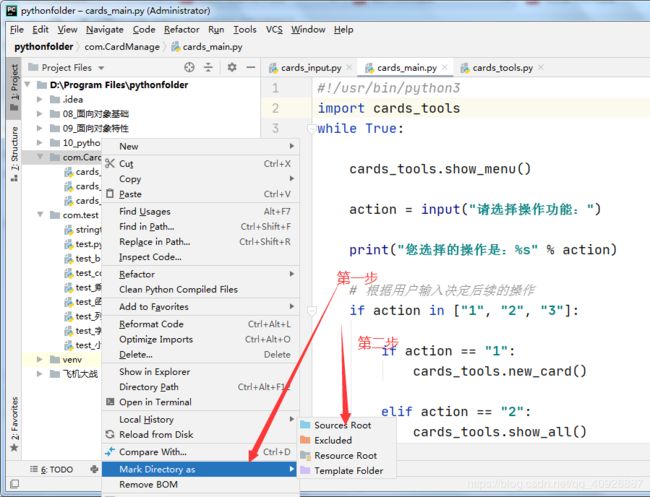Select Show in Explorer
Image resolution: width=650 pixels, height=497 pixels.
click(x=200, y=371)
